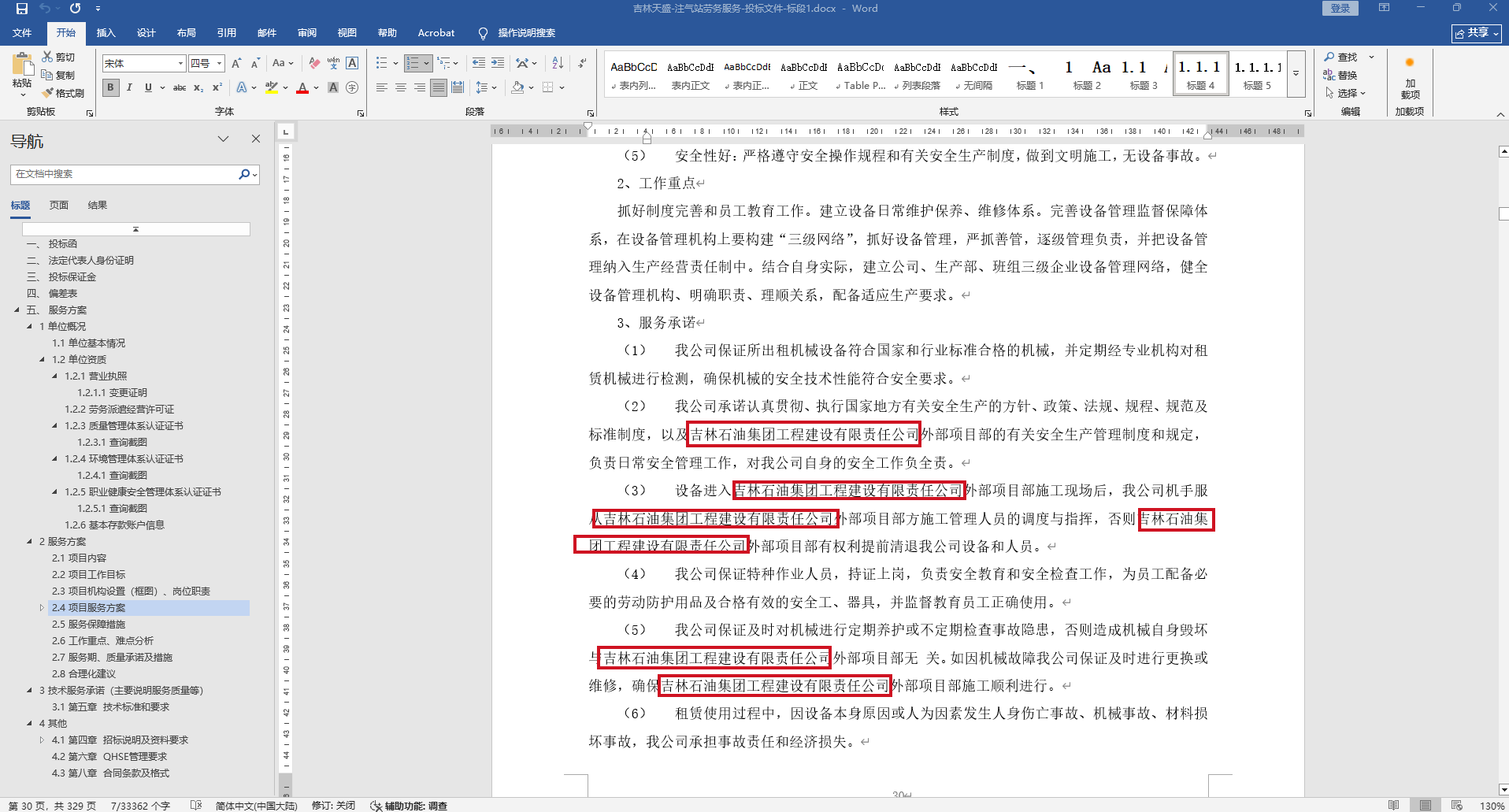Open the phonetic guide (wén) tool

(333, 63)
